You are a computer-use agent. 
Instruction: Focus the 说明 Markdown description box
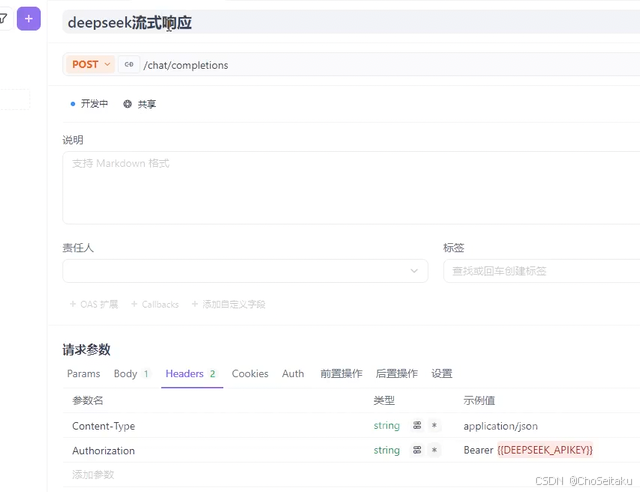(351, 188)
